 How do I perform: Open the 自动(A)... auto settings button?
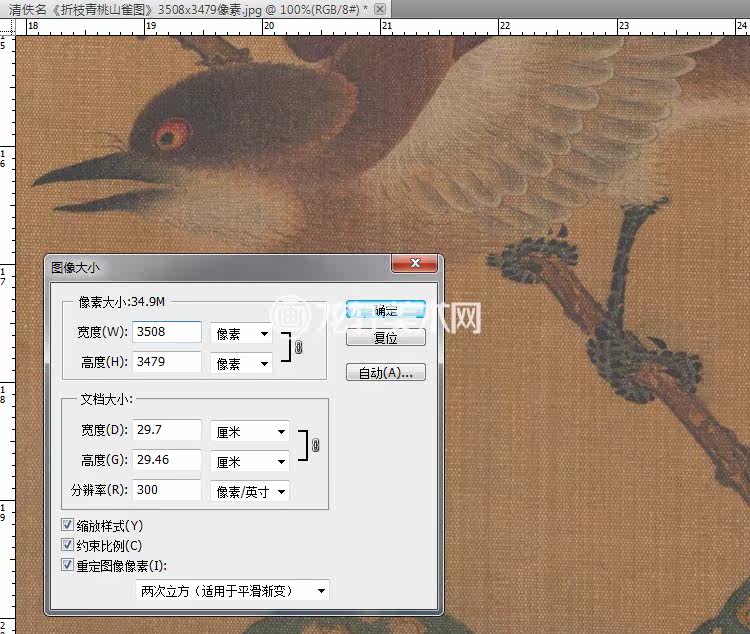coord(386,373)
